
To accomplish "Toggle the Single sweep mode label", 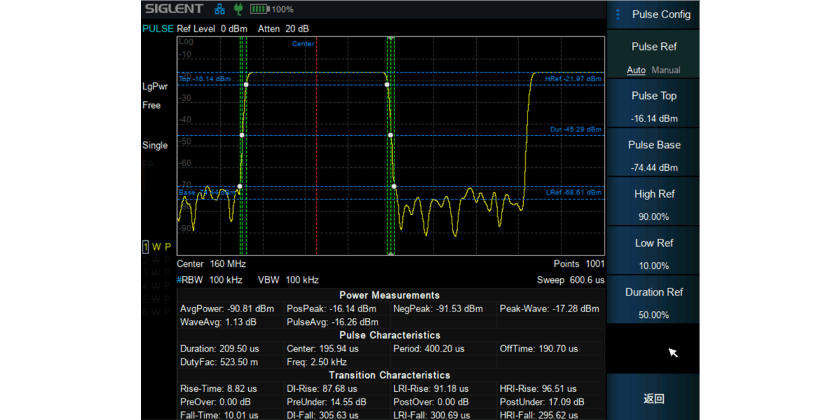I will point(155,145).
